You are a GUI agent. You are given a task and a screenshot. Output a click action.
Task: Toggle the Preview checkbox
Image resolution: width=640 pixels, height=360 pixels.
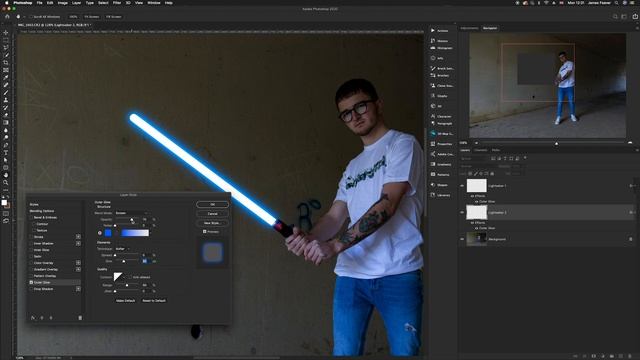coord(204,231)
